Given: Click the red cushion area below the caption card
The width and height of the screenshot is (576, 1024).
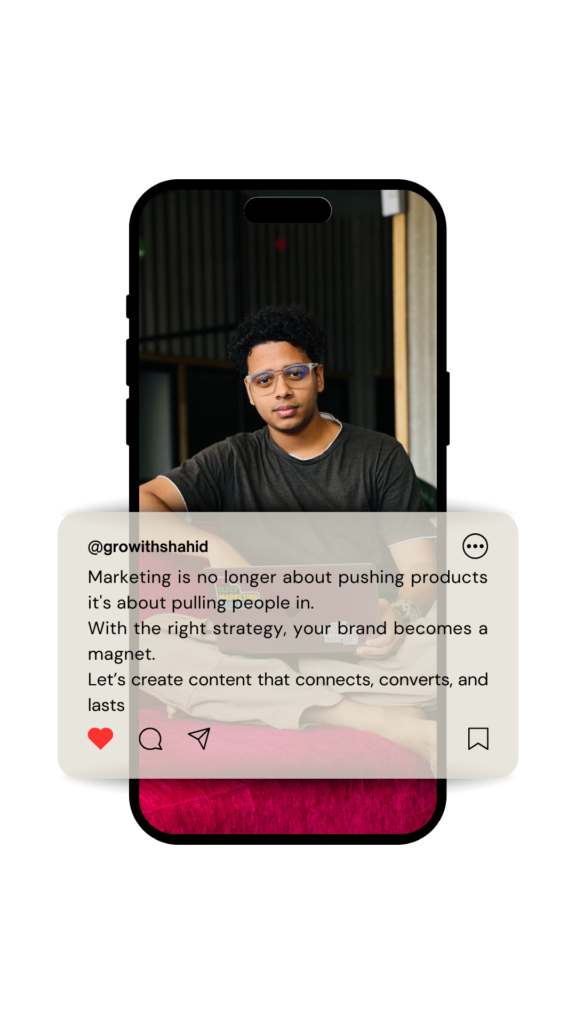Looking at the screenshot, I should pos(287,805).
